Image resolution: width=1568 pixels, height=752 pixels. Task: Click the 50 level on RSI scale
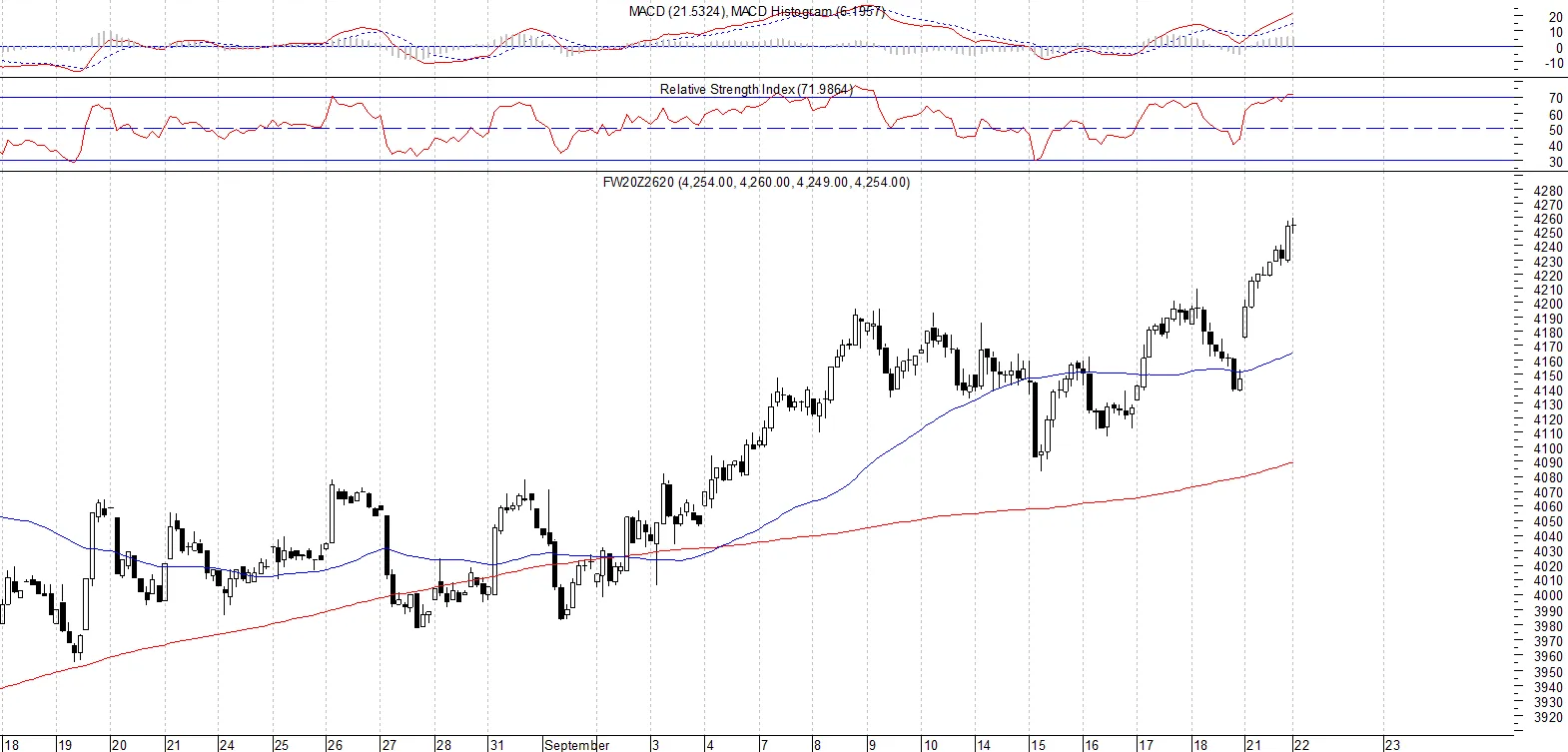pyautogui.click(x=1555, y=131)
